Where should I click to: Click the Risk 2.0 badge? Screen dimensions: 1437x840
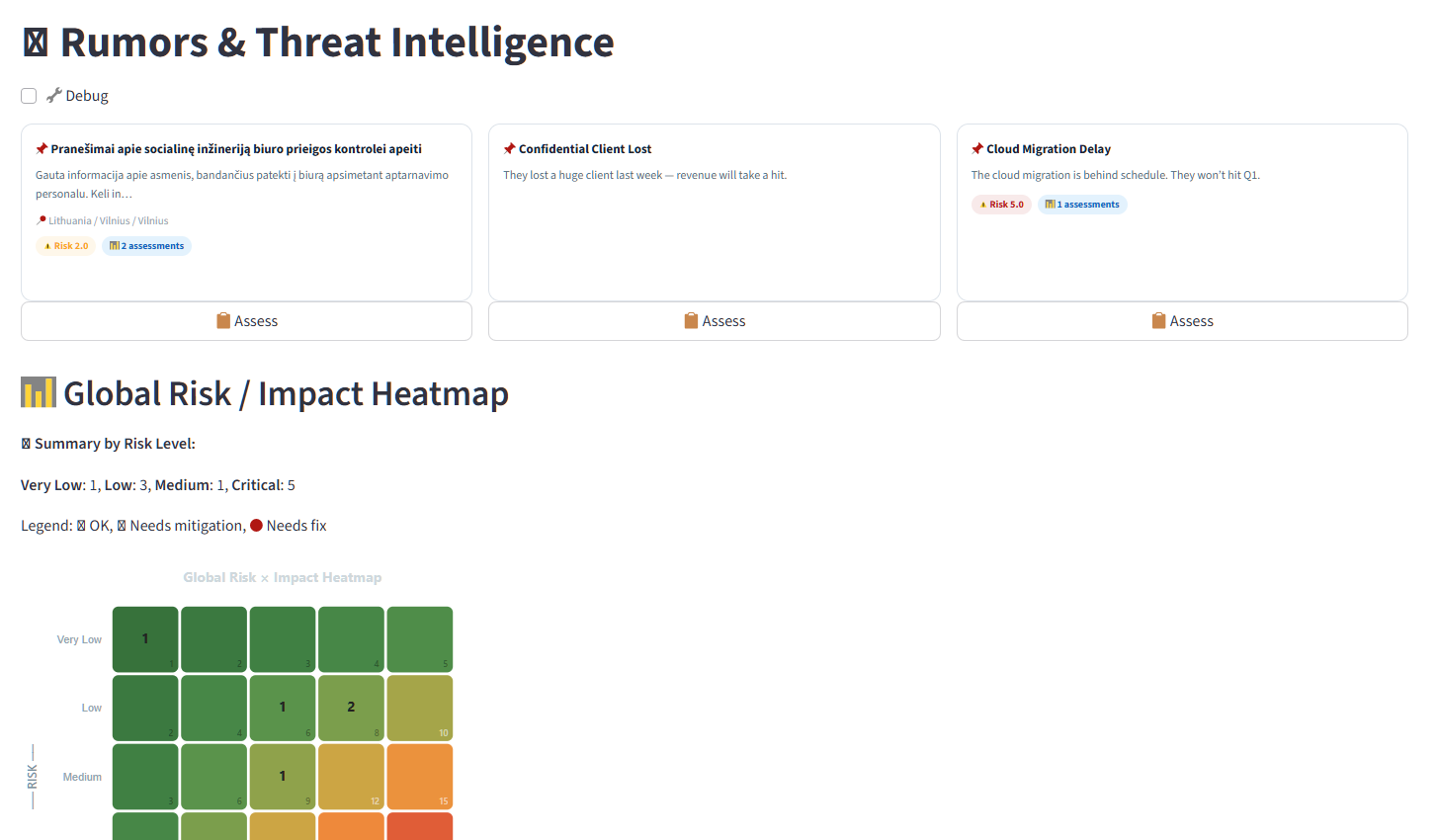click(x=65, y=246)
